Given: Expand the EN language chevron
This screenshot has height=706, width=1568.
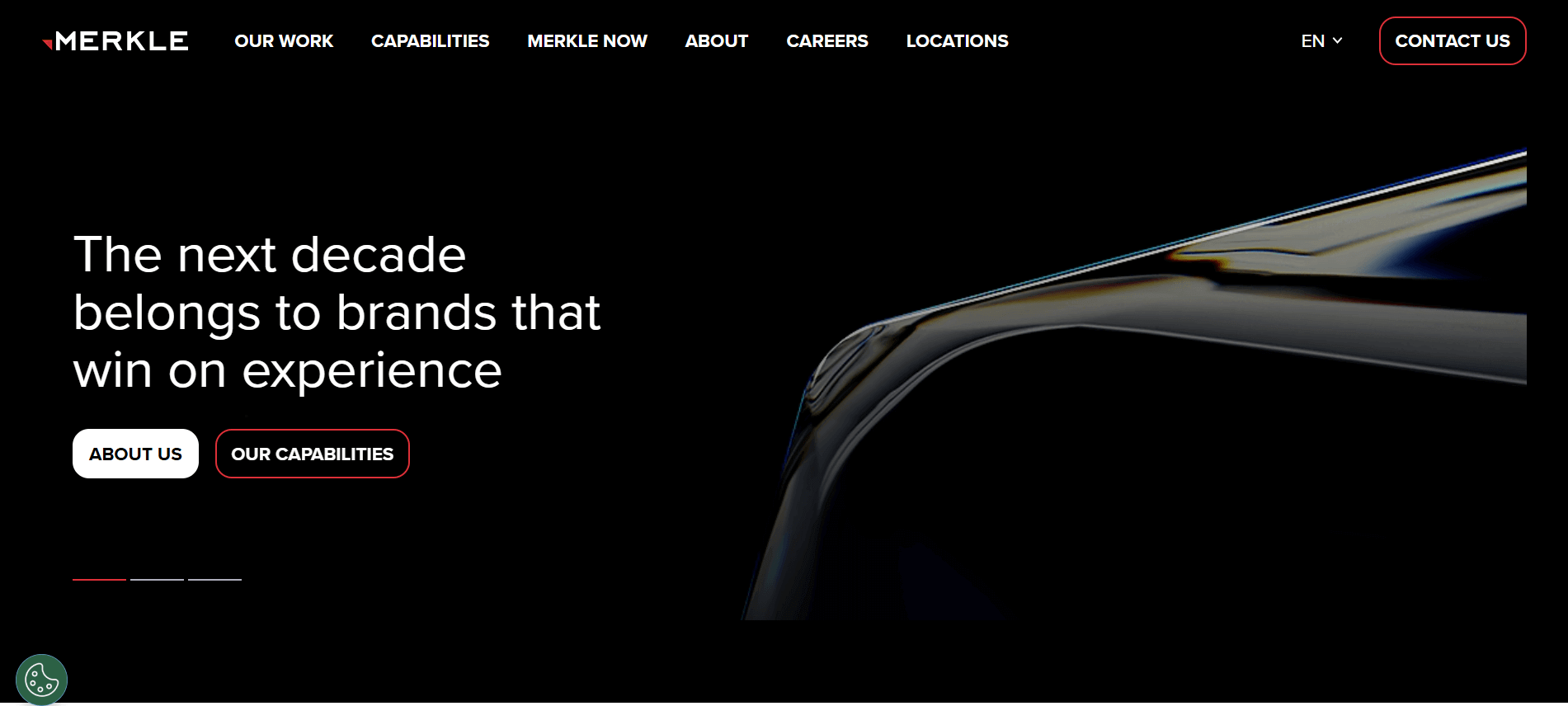Looking at the screenshot, I should coord(1337,40).
